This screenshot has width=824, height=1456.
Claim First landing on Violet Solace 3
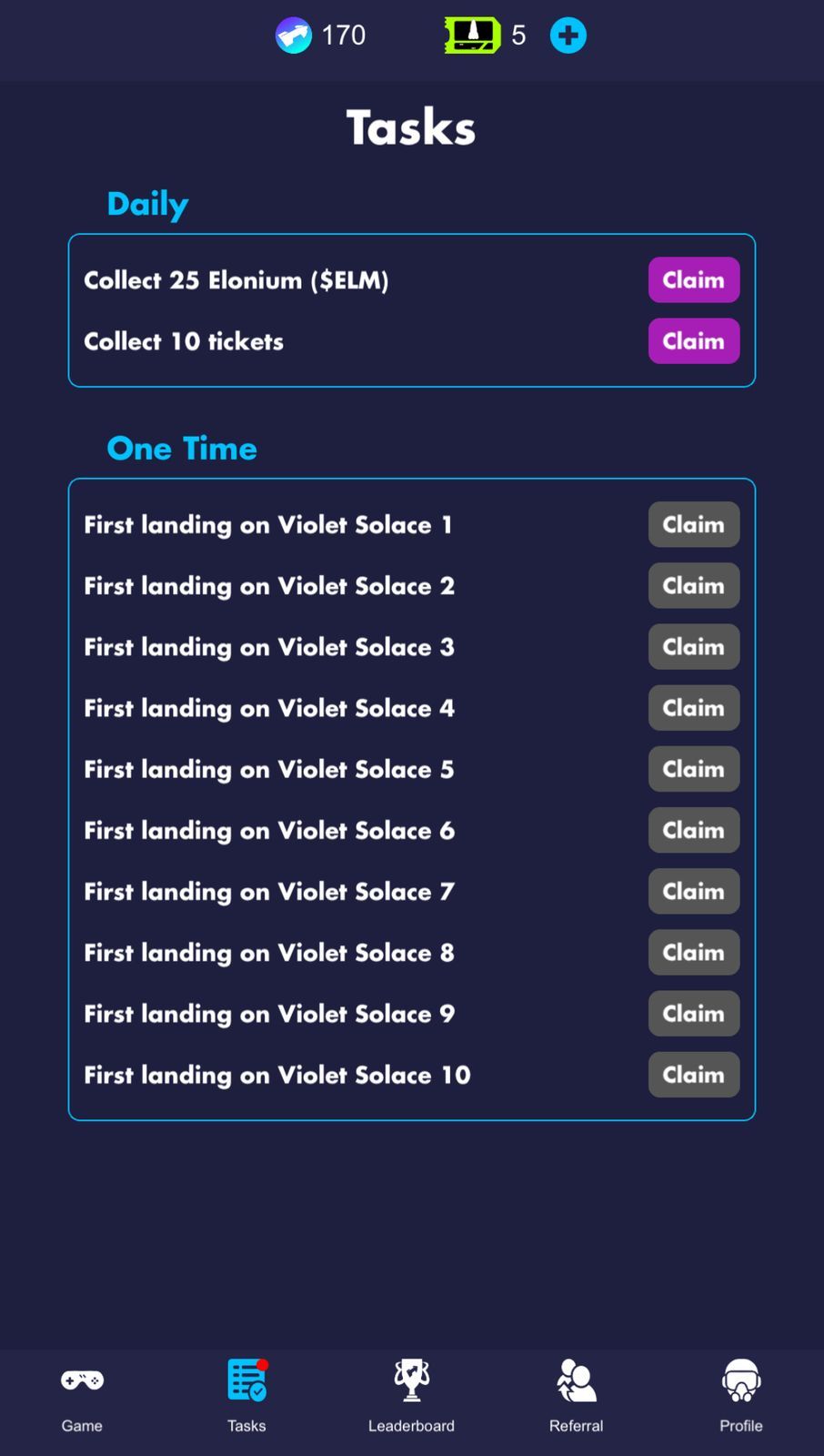693,647
